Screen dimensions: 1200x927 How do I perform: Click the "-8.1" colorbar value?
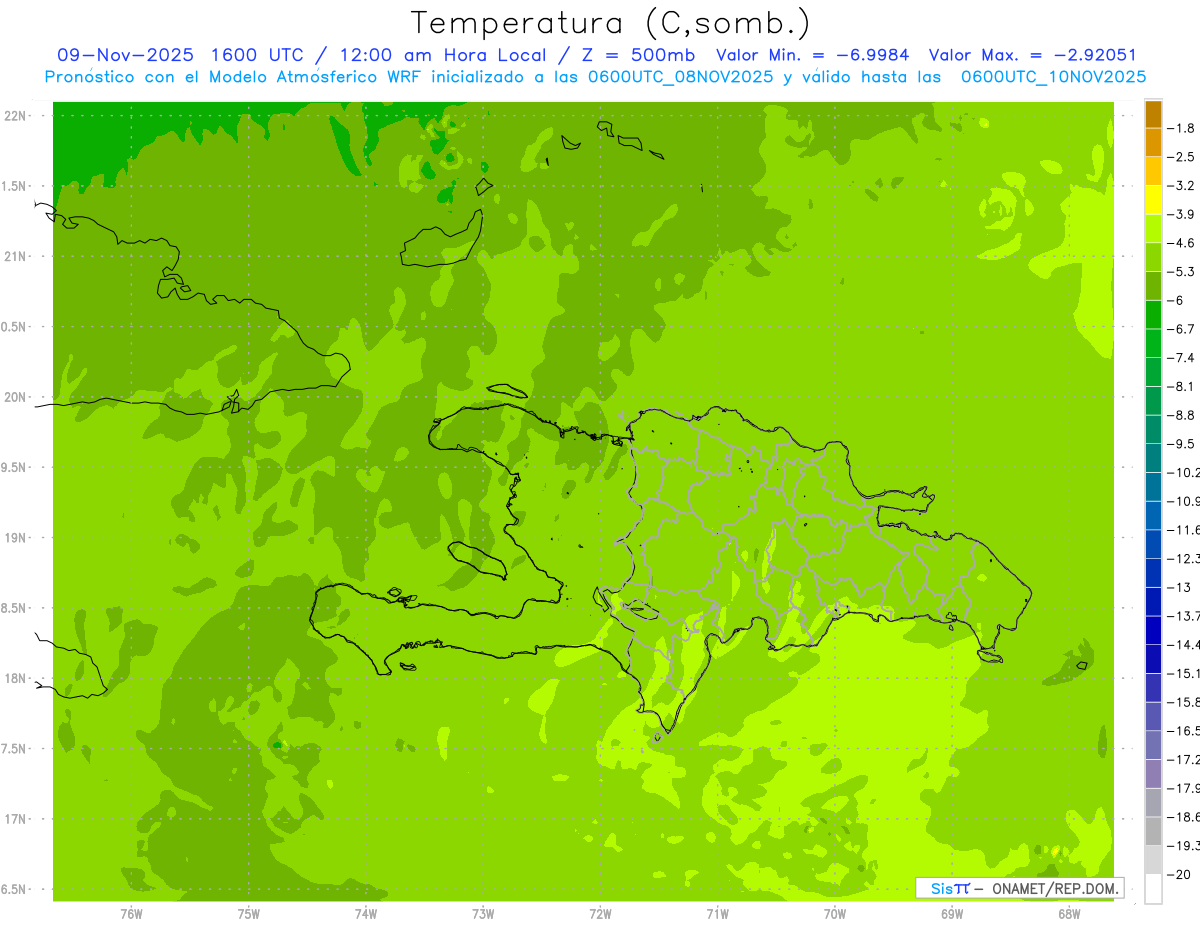point(1183,386)
